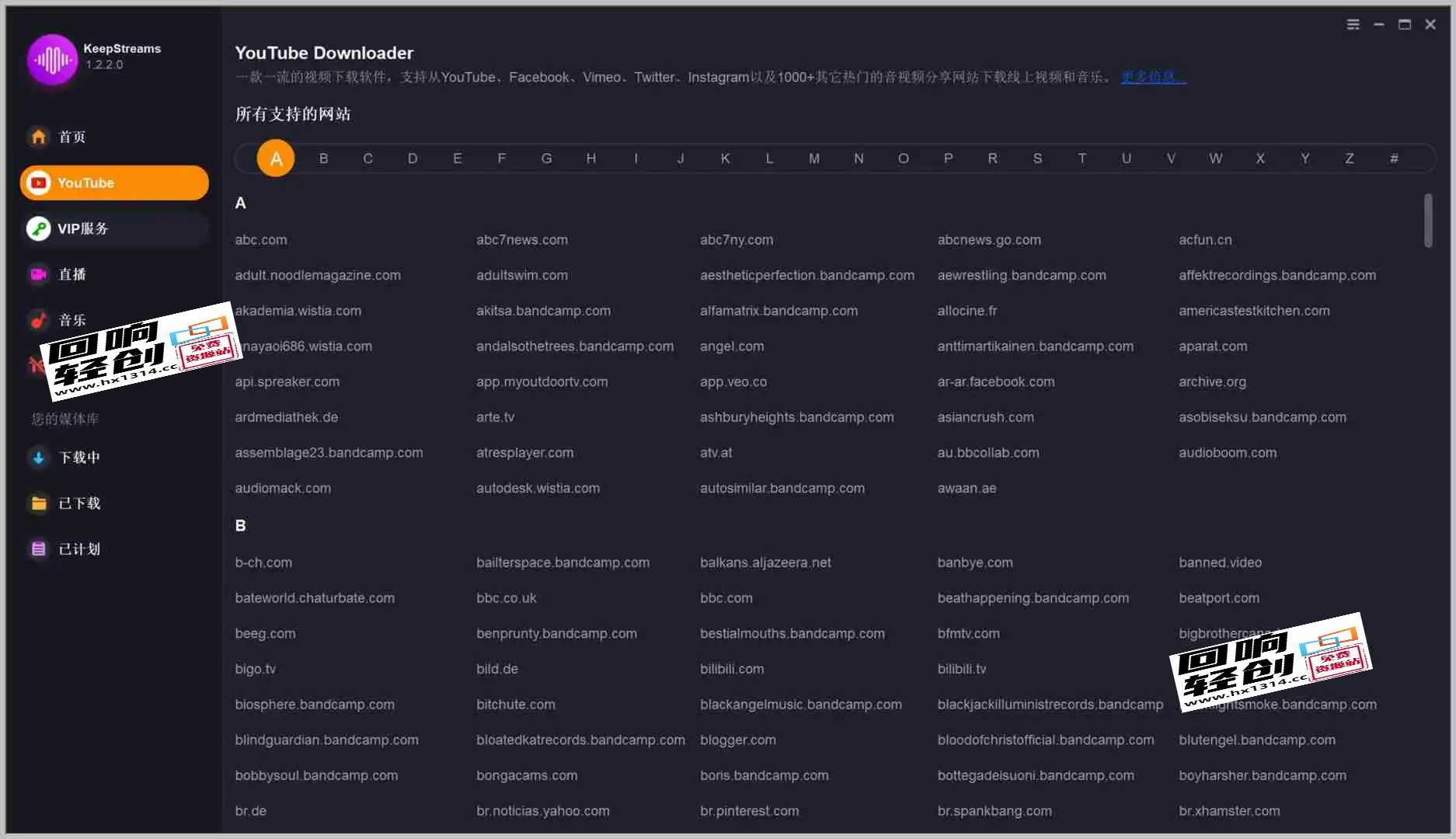Jump to letter M sites

(x=814, y=158)
